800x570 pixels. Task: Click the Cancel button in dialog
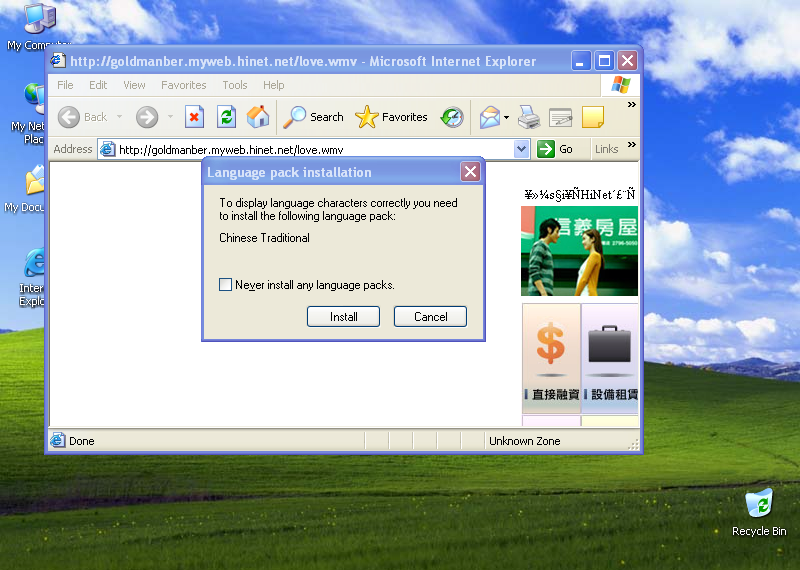[430, 316]
